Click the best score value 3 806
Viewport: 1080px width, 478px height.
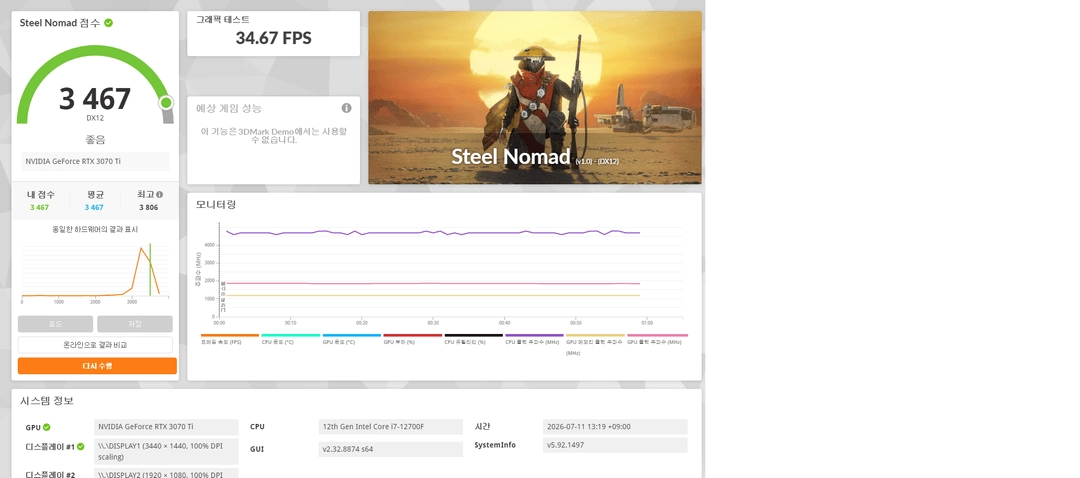point(149,207)
